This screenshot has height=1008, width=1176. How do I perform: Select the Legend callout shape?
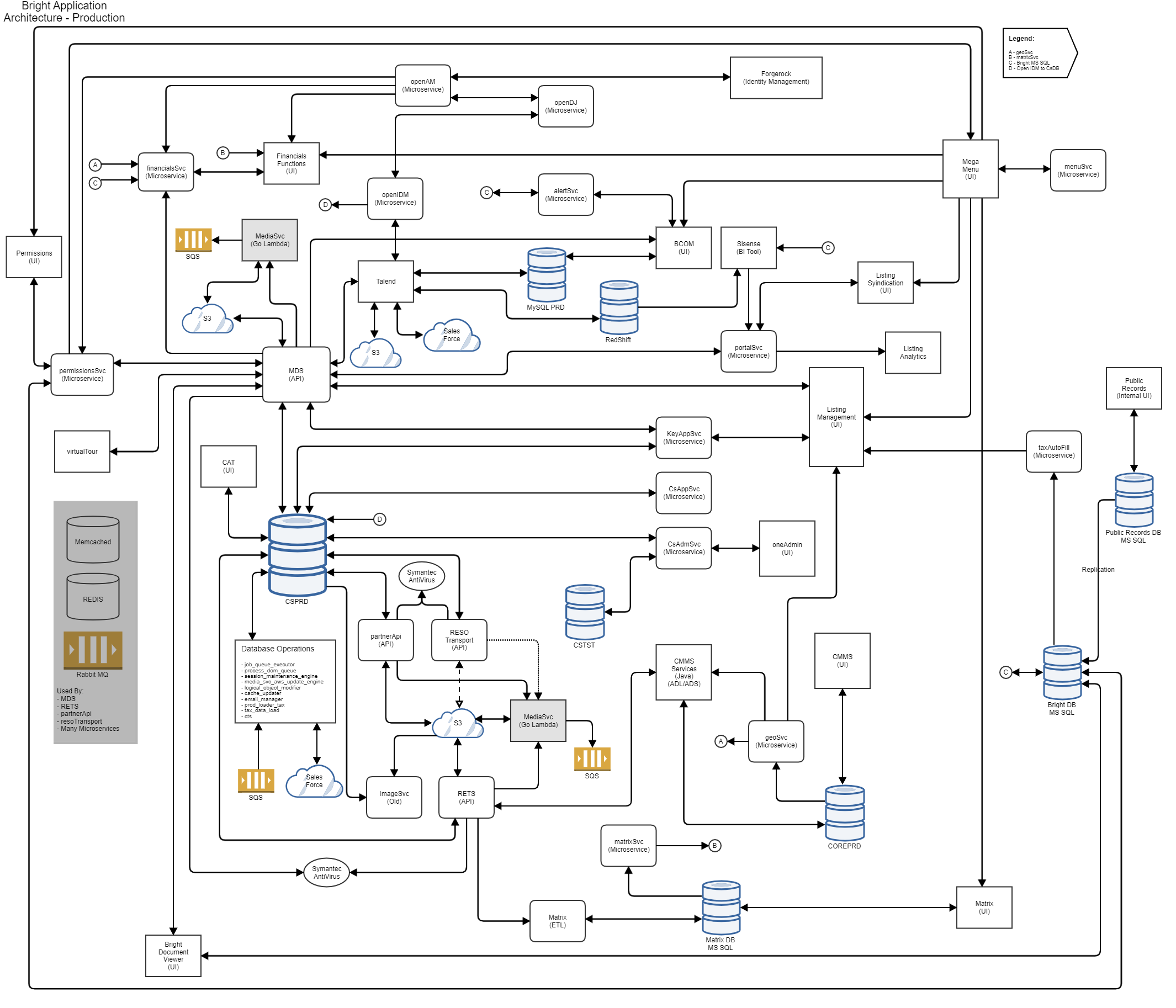point(1038,53)
